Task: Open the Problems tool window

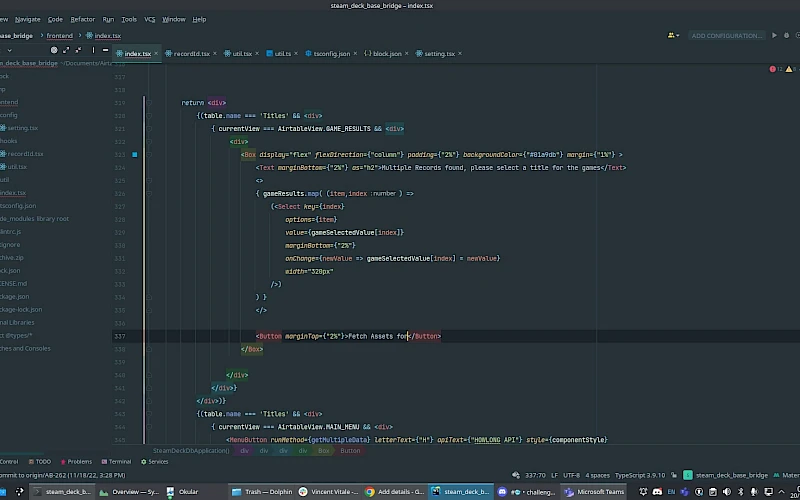Action: (x=76, y=462)
